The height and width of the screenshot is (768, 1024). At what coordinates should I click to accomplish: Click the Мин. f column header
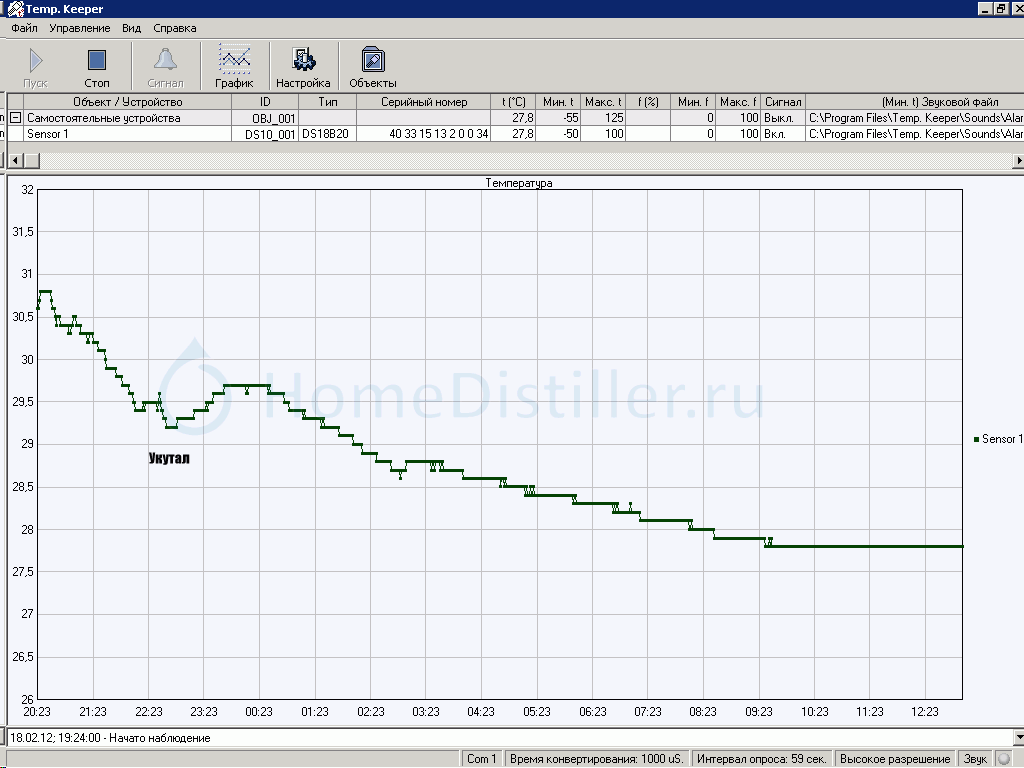(693, 102)
